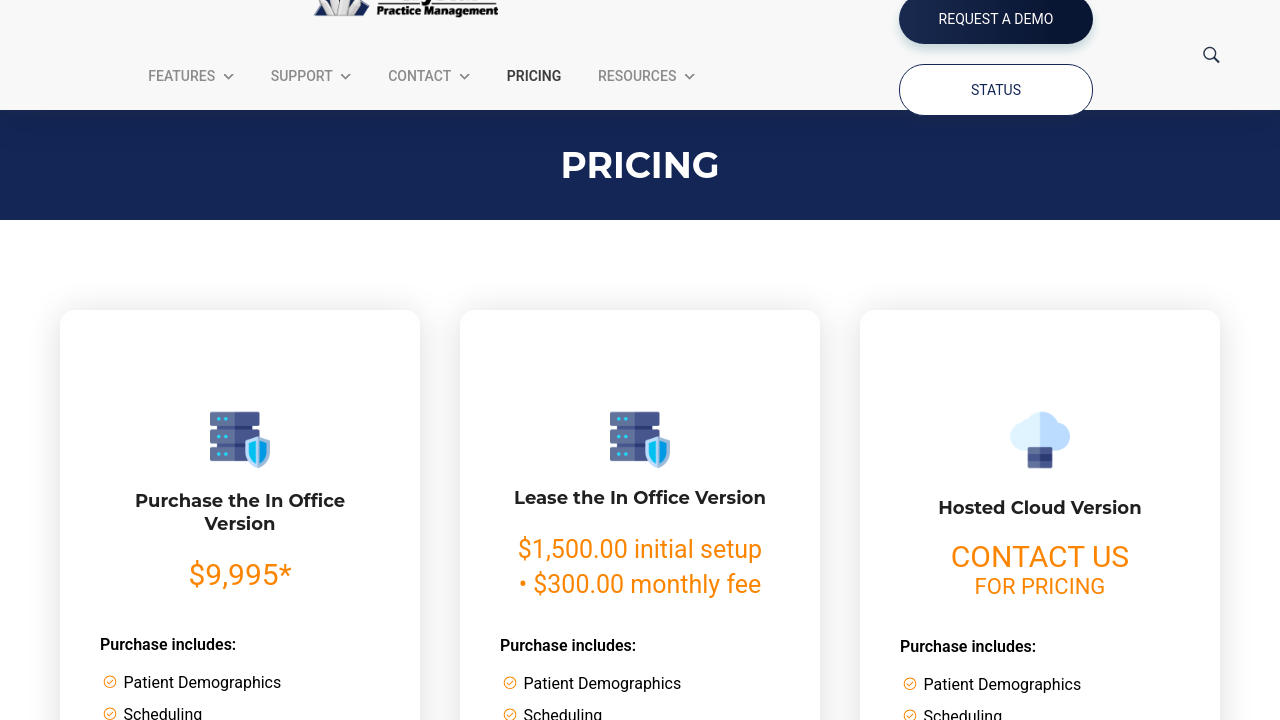Click the Lease In Office server icon
1280x720 pixels.
[640, 439]
